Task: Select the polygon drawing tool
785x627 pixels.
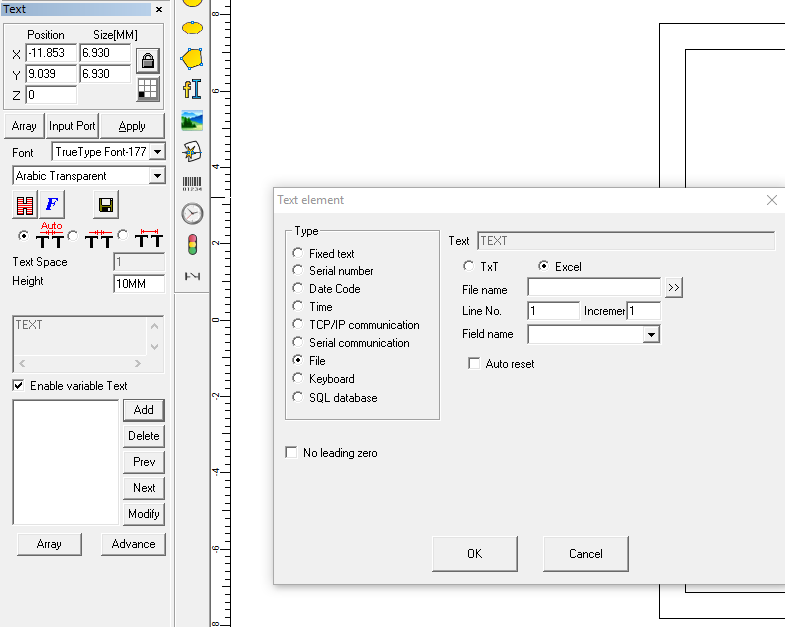Action: pyautogui.click(x=192, y=58)
